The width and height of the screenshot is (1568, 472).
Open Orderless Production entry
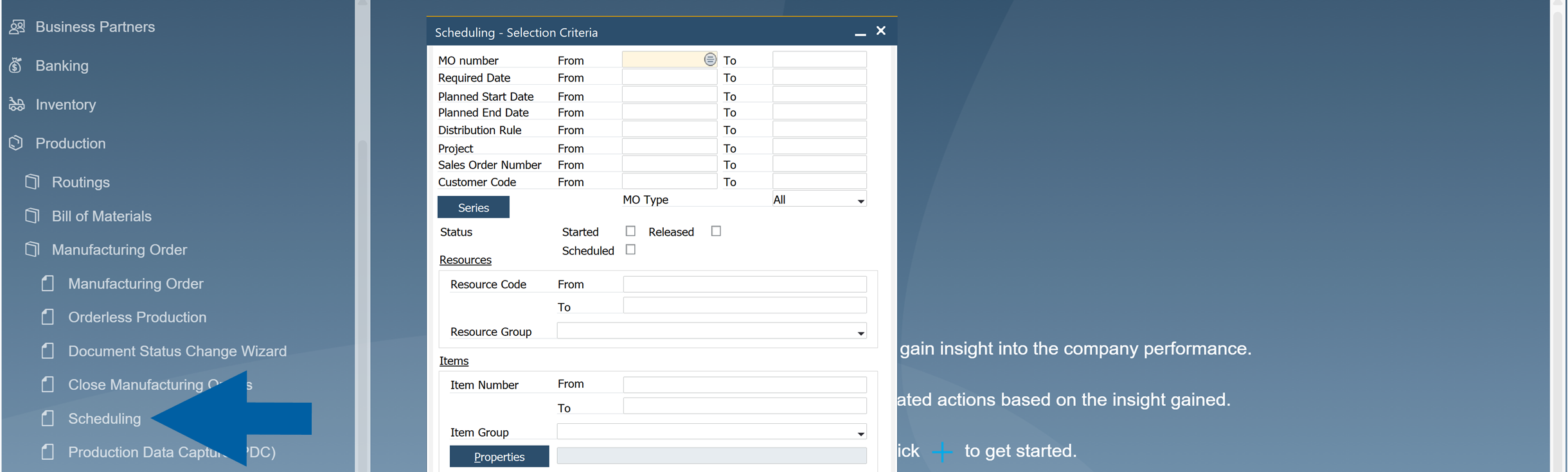138,317
